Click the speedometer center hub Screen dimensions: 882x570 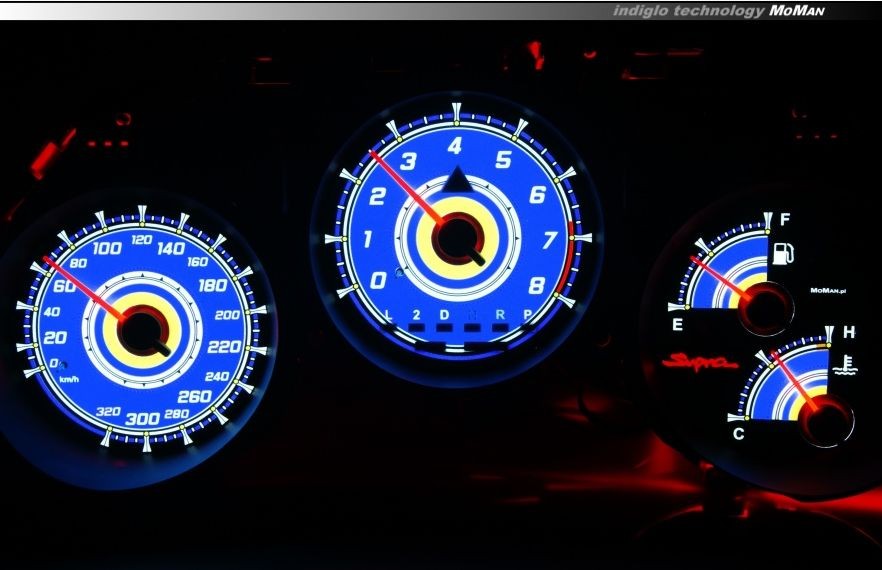[143, 329]
